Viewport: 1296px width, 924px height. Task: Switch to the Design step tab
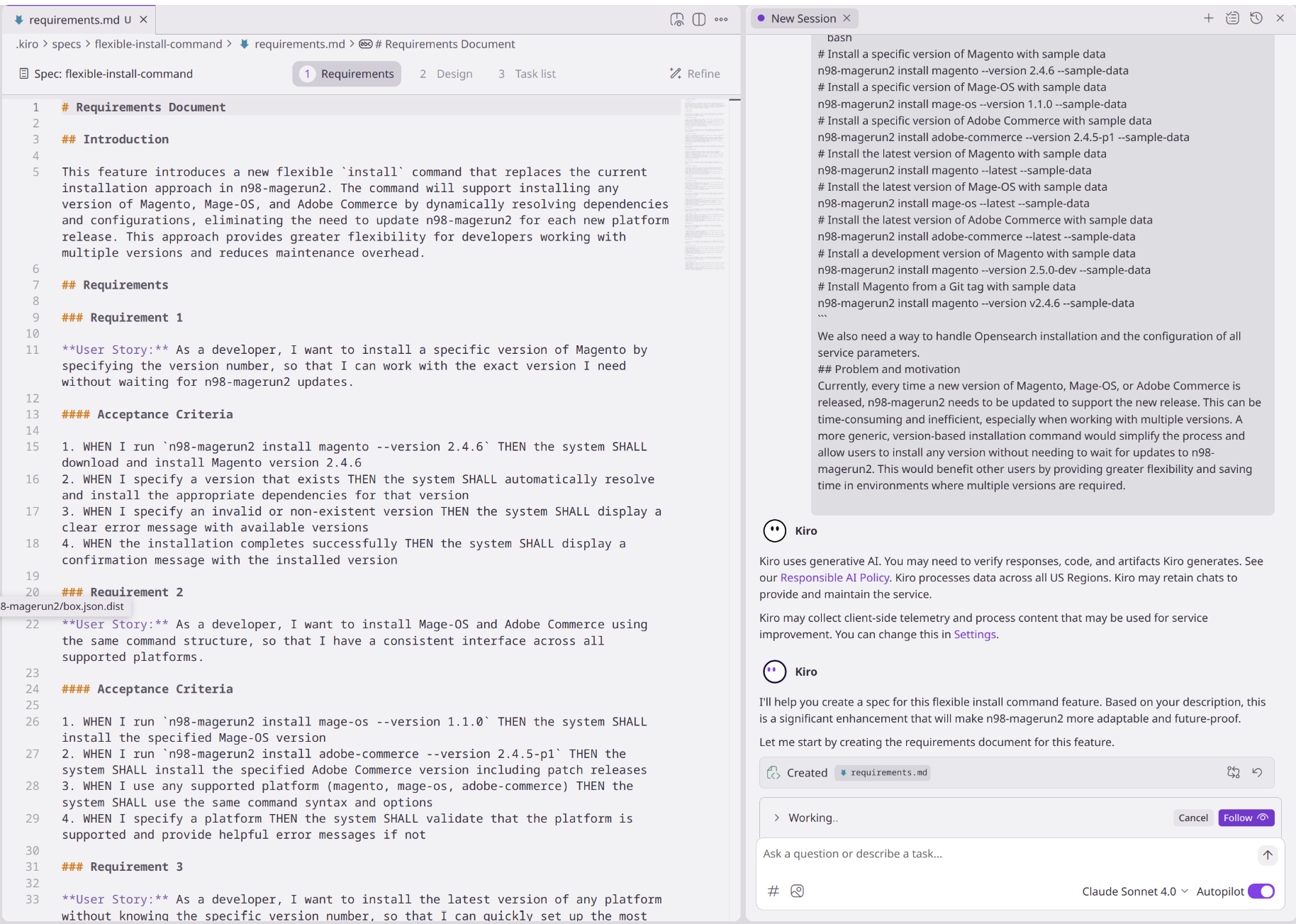click(446, 74)
